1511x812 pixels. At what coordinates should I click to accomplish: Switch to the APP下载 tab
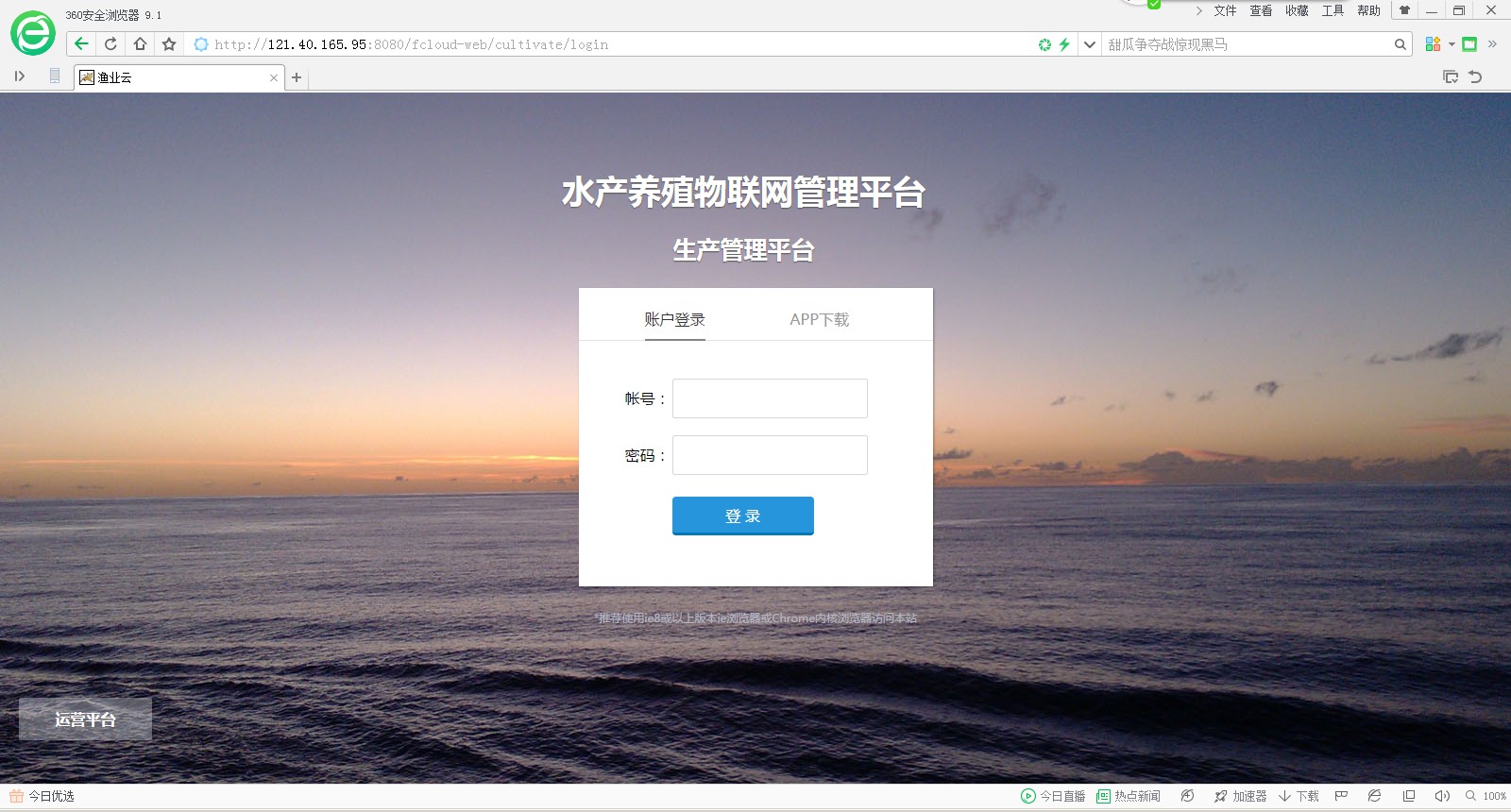[819, 319]
